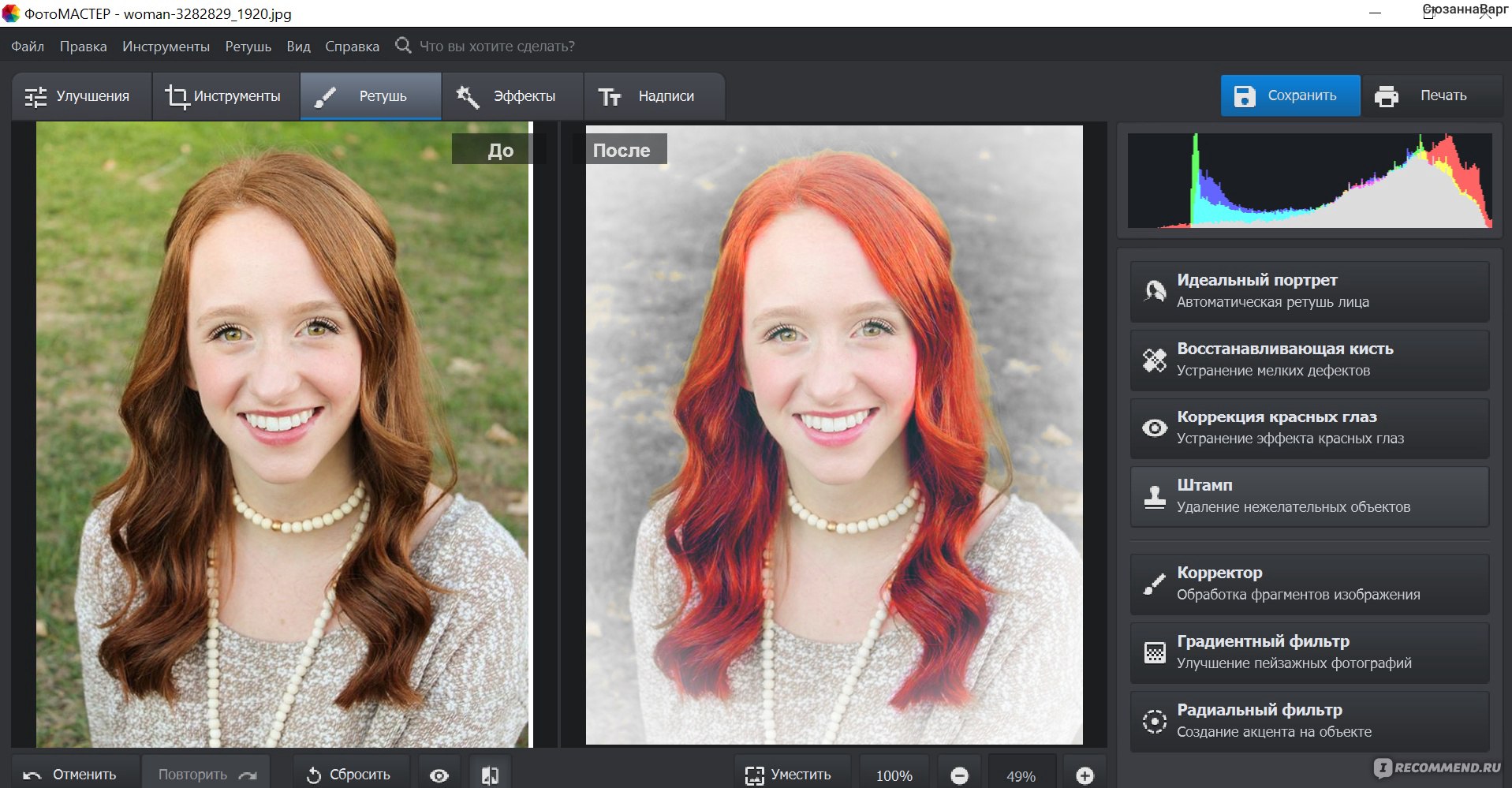Click the Печать button
Viewport: 1512px width, 788px height.
point(1433,95)
